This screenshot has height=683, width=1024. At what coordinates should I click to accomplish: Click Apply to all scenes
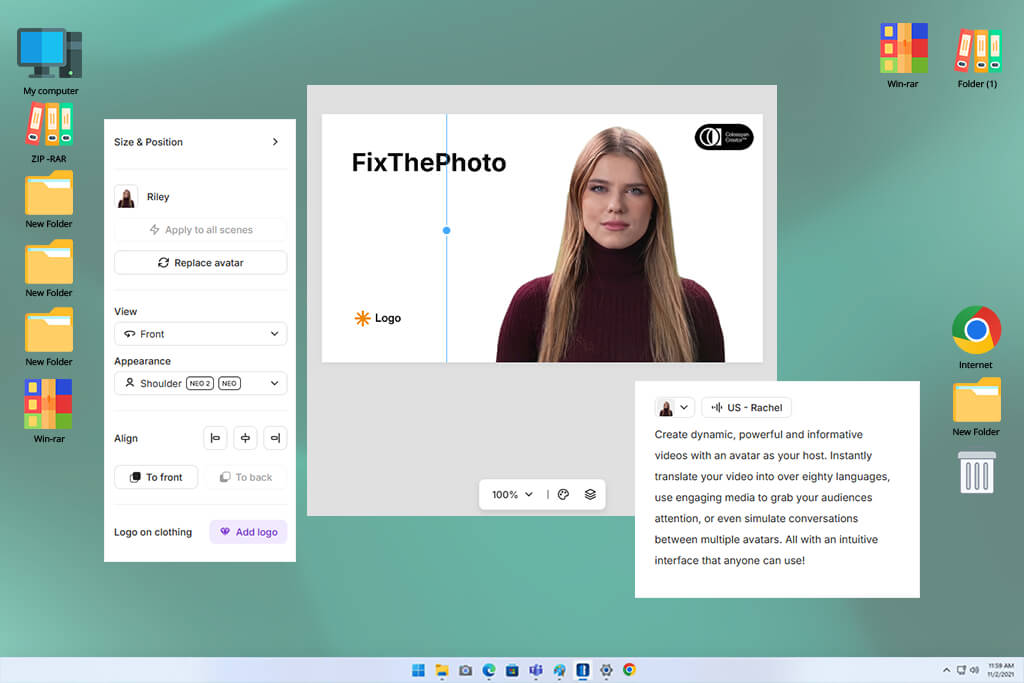pyautogui.click(x=200, y=230)
